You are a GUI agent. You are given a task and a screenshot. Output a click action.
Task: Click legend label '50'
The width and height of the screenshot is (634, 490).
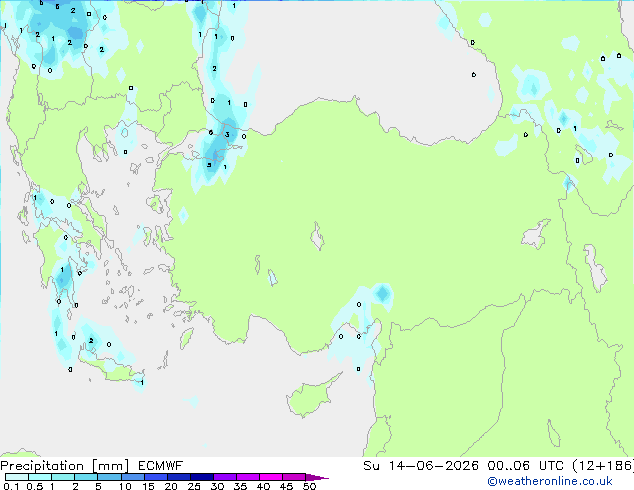tap(309, 486)
